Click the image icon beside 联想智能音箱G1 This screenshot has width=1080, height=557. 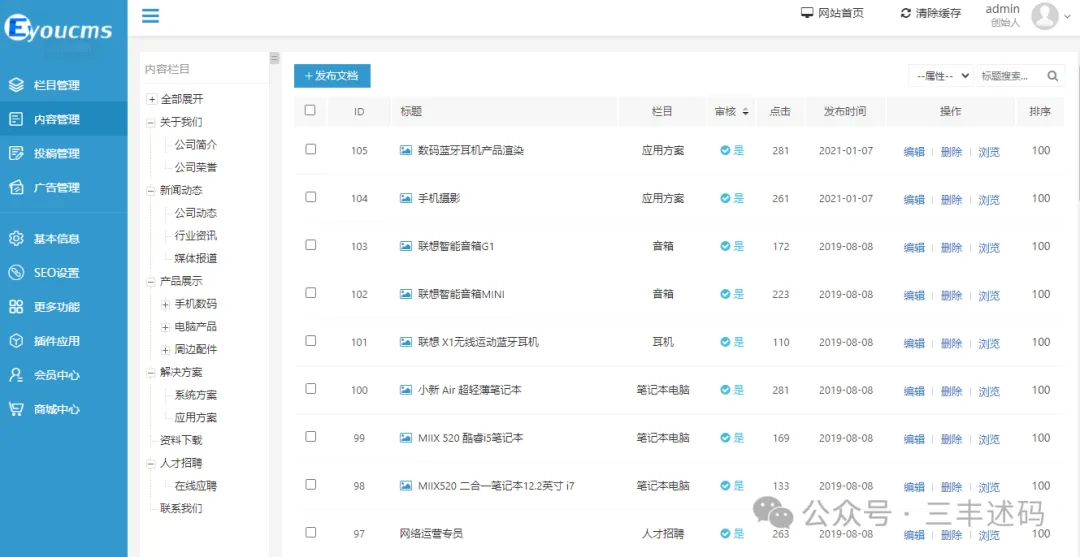[406, 246]
